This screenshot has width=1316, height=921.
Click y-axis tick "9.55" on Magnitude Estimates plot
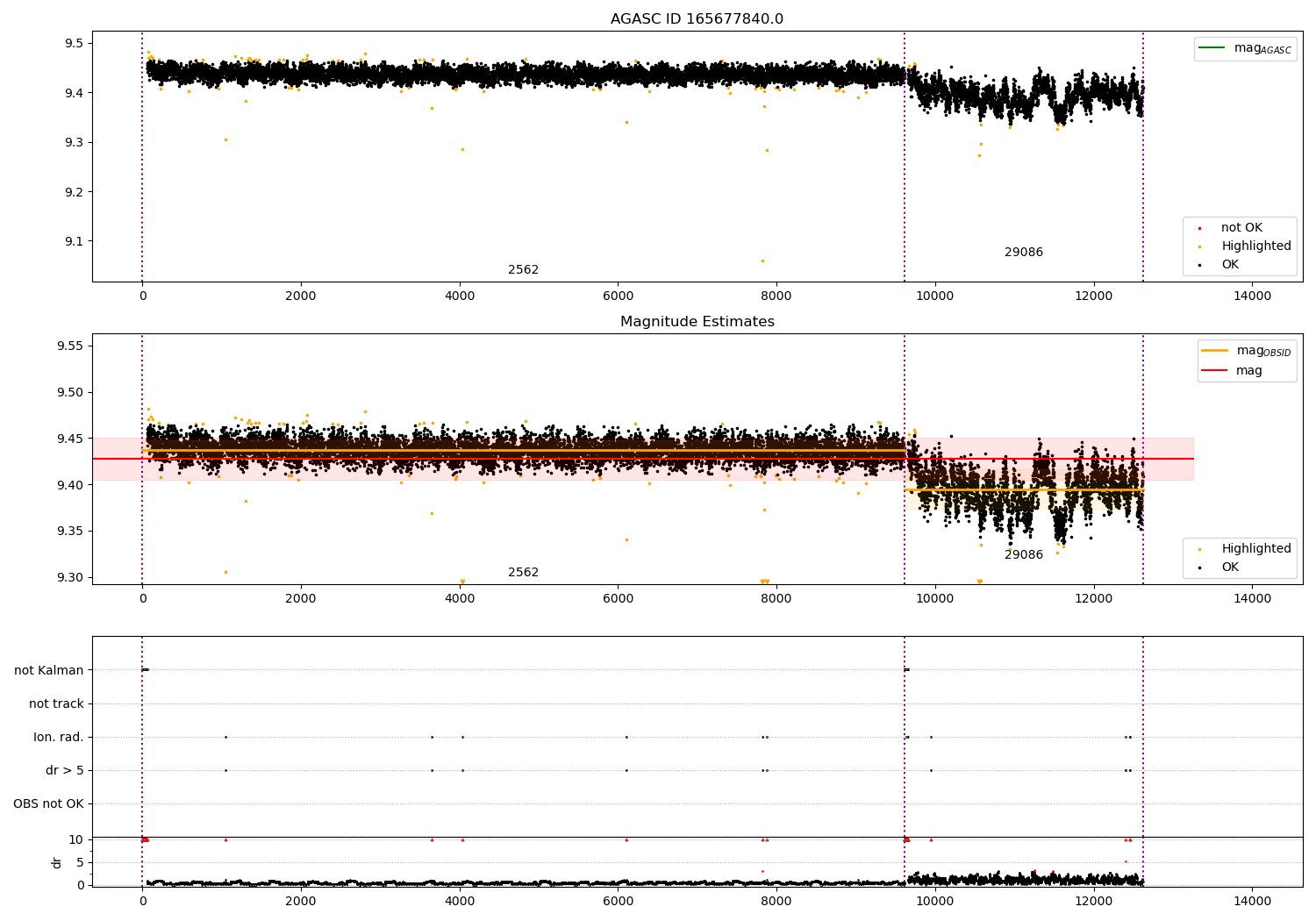[x=70, y=346]
